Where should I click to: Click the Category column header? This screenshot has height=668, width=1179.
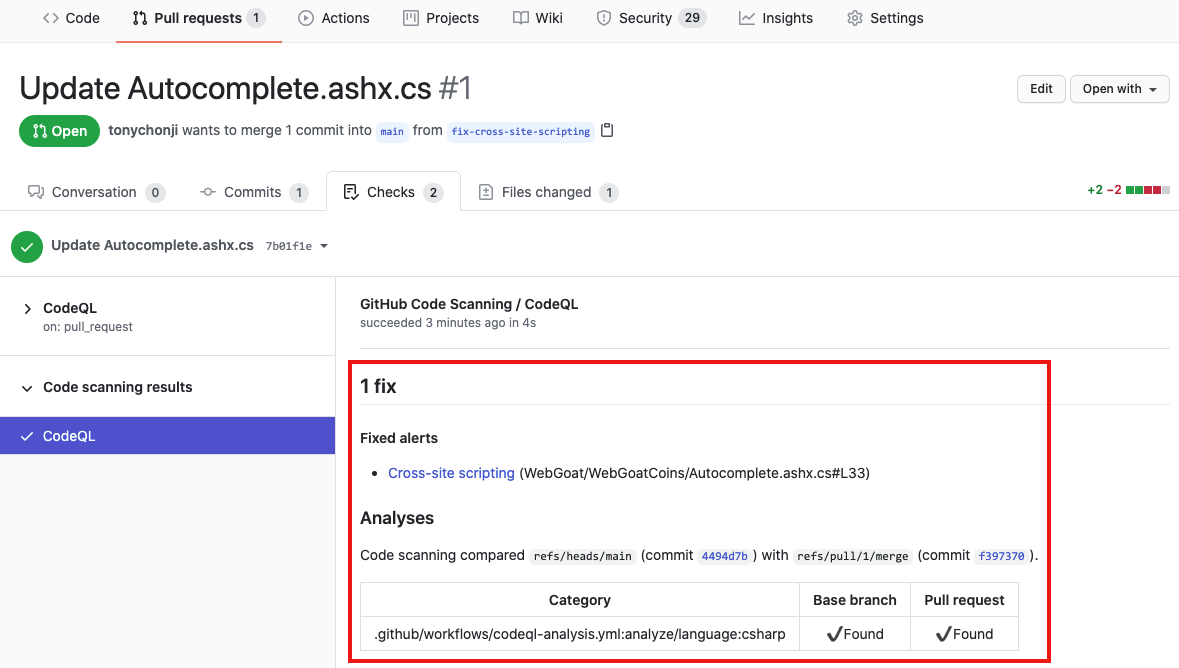pos(580,600)
